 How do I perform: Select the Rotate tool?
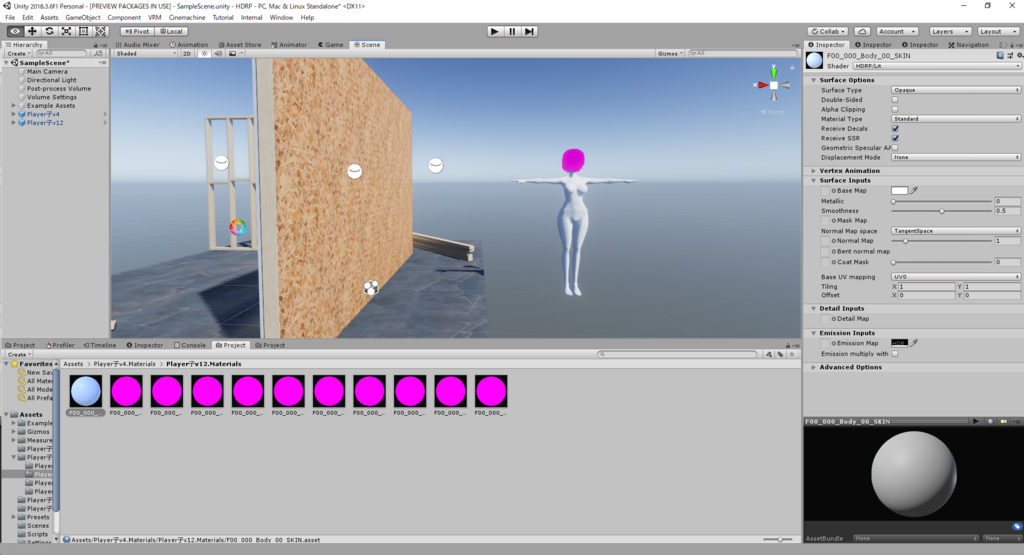pos(49,31)
